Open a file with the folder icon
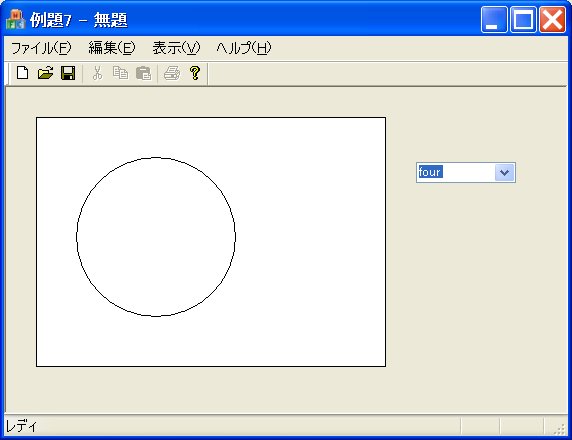Image resolution: width=572 pixels, height=440 pixels. (x=46, y=73)
